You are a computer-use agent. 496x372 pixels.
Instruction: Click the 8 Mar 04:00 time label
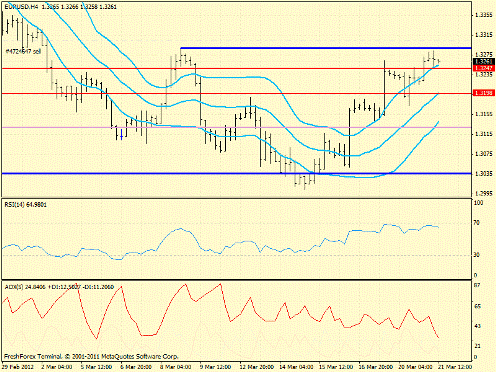click(176, 367)
